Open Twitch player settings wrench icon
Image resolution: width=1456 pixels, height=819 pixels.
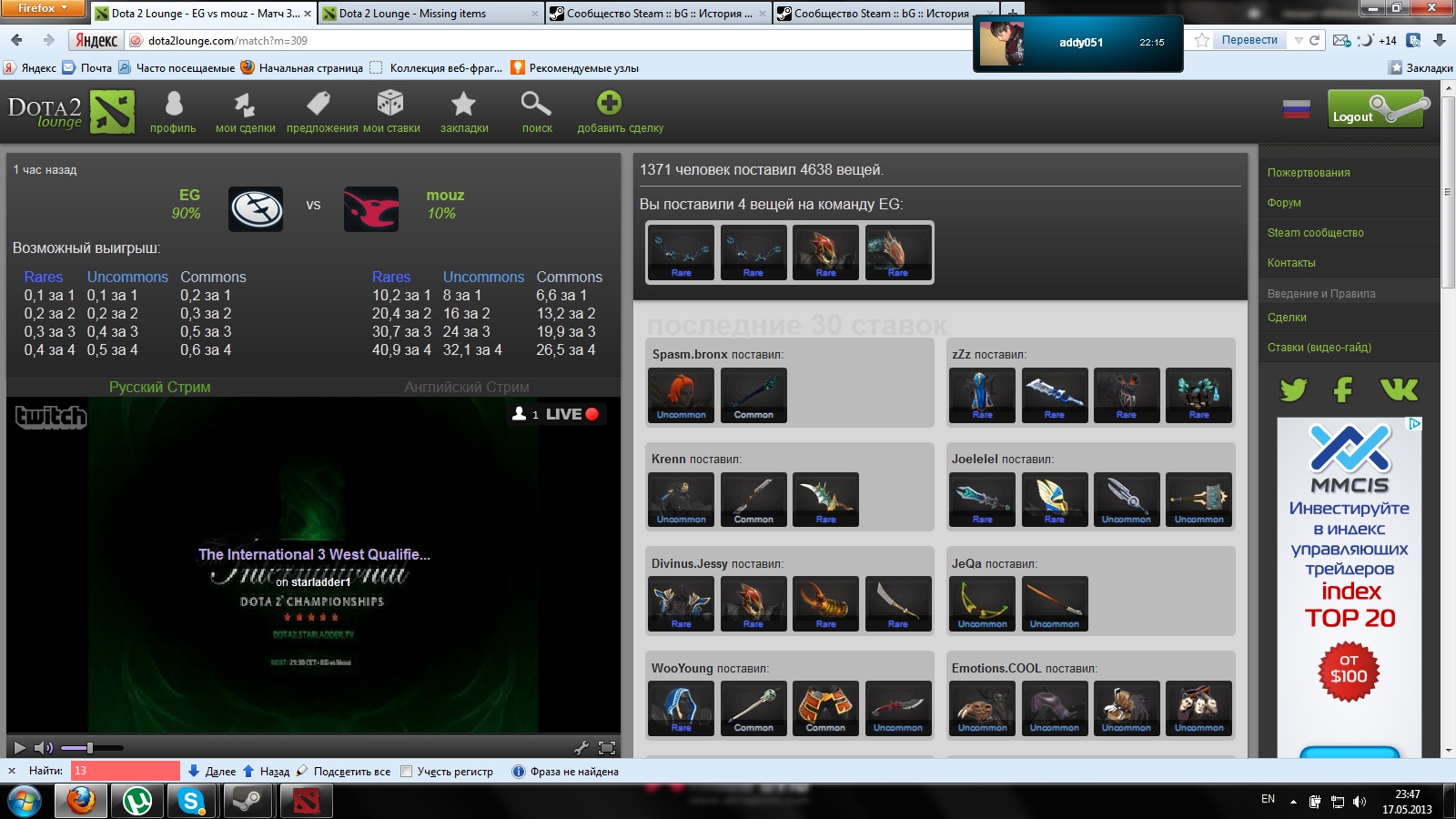point(581,748)
